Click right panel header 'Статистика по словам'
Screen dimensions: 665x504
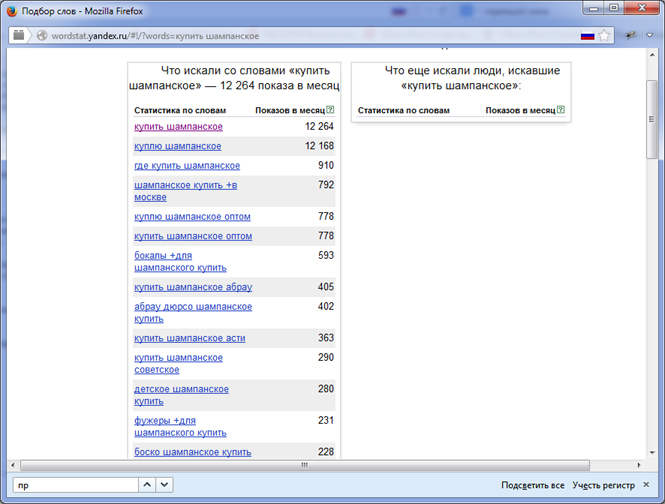(x=403, y=110)
